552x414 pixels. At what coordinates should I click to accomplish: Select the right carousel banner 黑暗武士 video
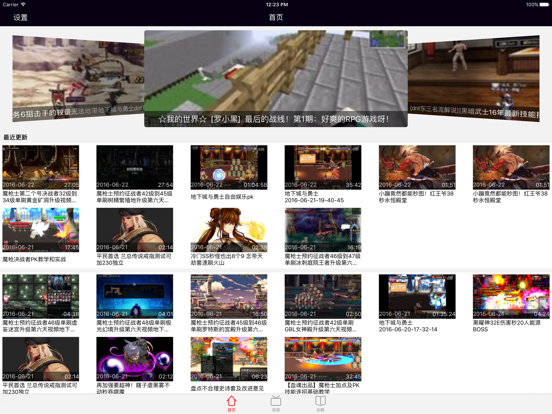click(473, 78)
